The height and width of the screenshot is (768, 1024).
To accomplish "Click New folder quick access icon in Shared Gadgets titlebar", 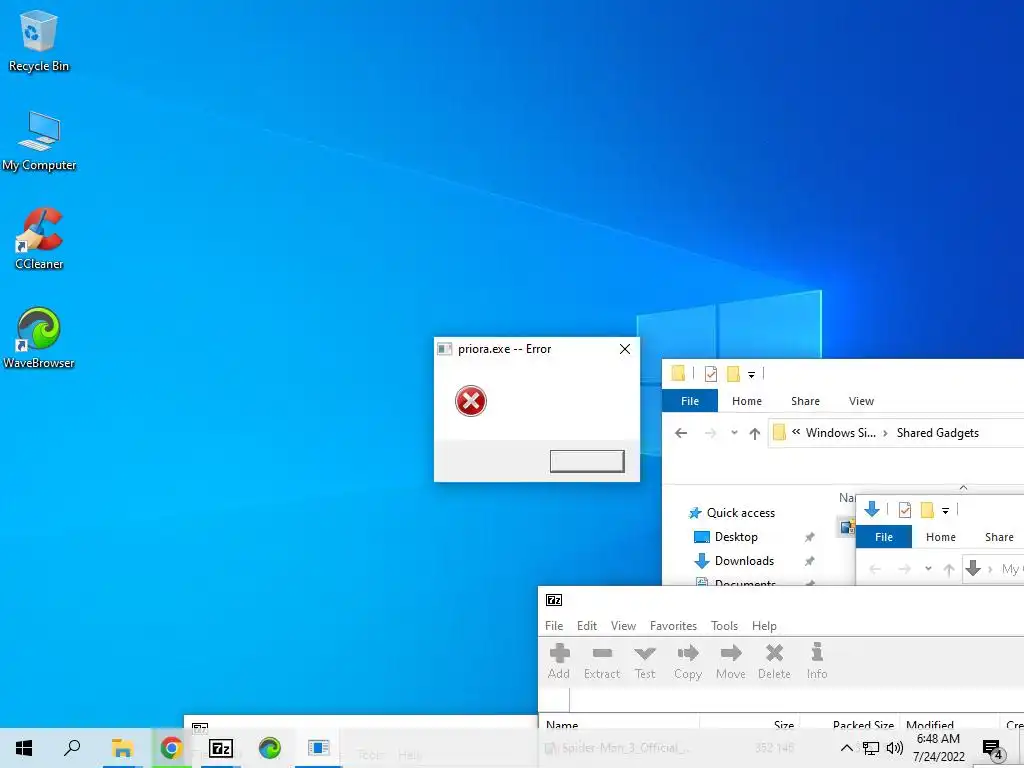I will [x=733, y=374].
